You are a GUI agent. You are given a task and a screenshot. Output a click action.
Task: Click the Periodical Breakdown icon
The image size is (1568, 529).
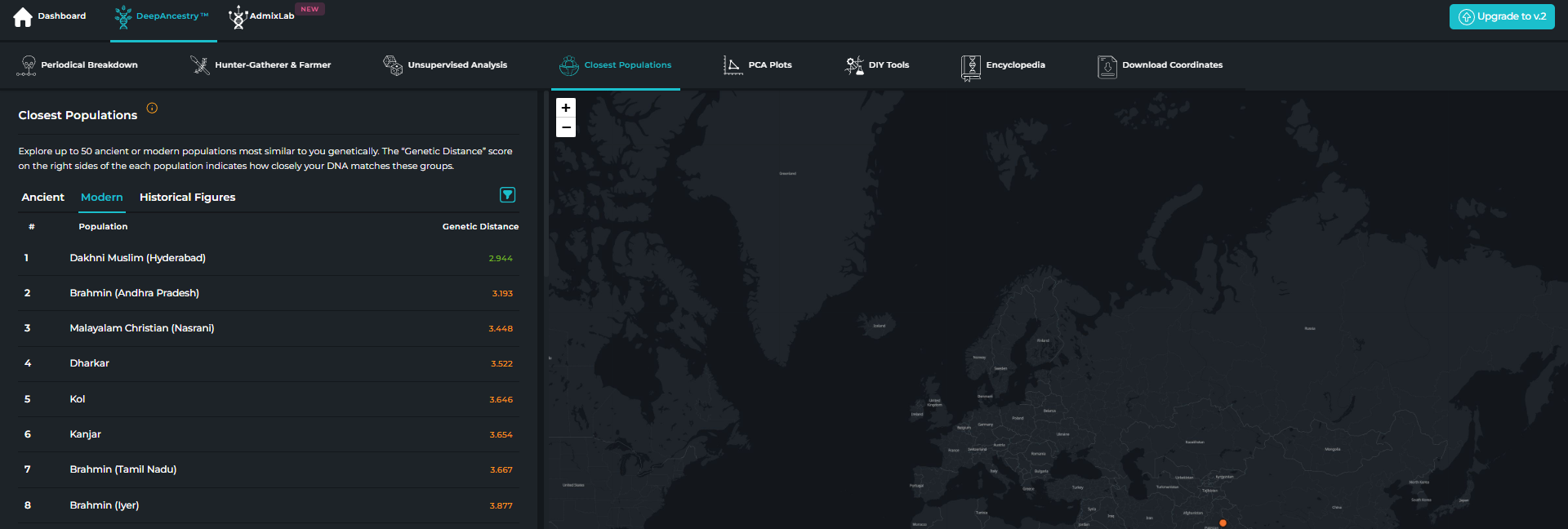27,65
